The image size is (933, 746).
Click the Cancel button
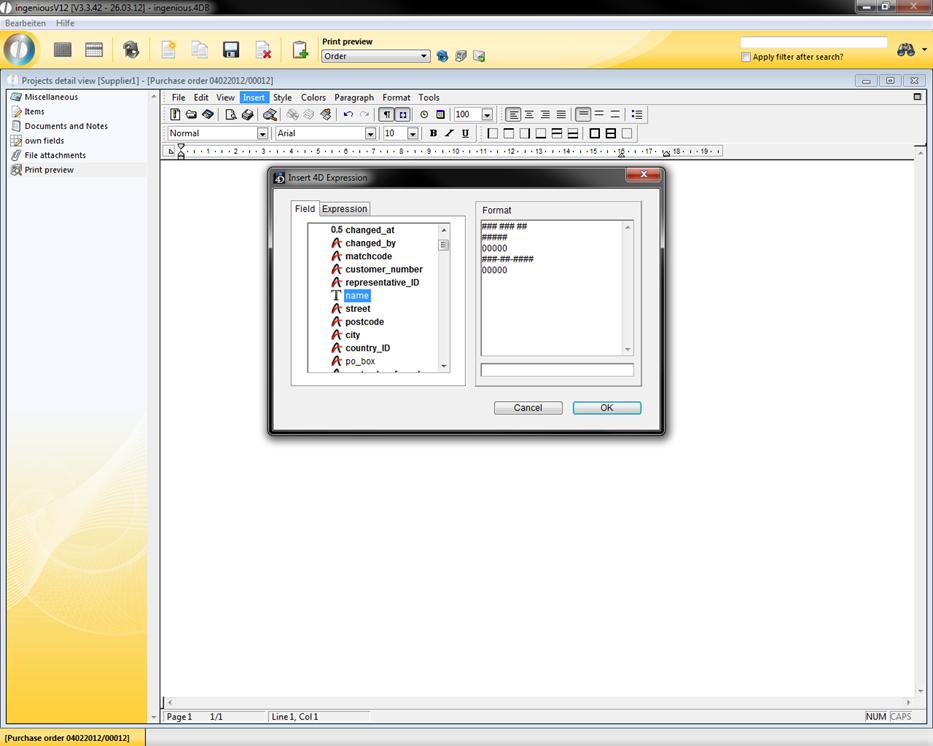click(x=528, y=408)
